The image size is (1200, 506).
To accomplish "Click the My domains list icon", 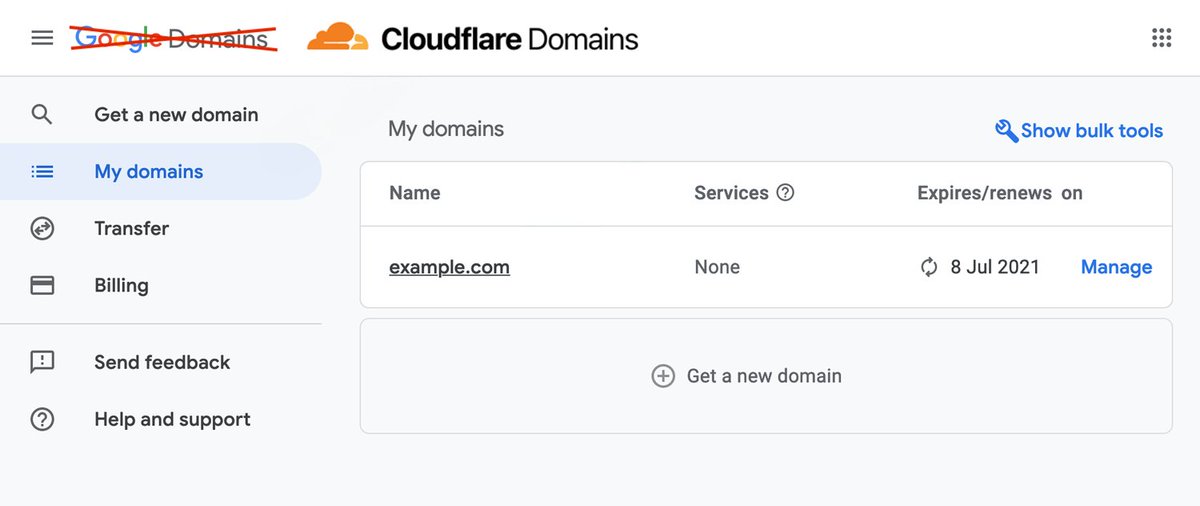I will 42,171.
